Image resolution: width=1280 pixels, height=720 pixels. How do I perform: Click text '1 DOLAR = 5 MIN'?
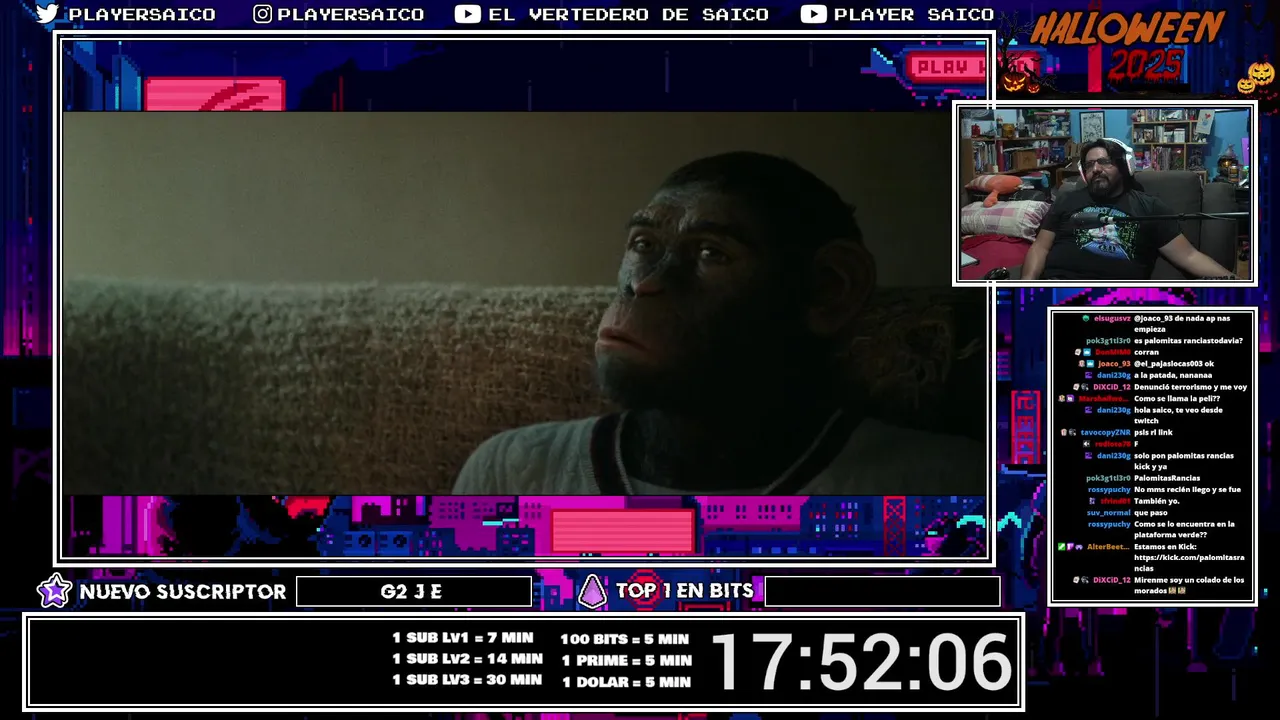pyautogui.click(x=626, y=682)
